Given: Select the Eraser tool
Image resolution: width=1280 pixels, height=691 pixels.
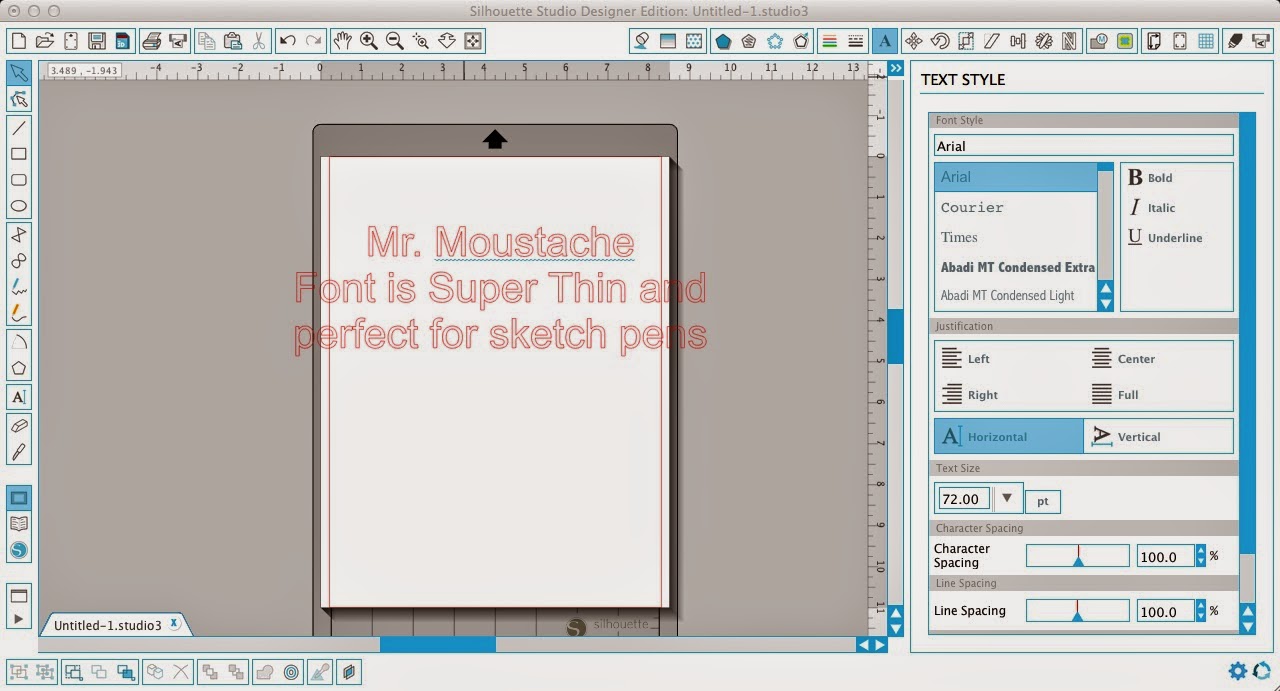Looking at the screenshot, I should [x=18, y=426].
